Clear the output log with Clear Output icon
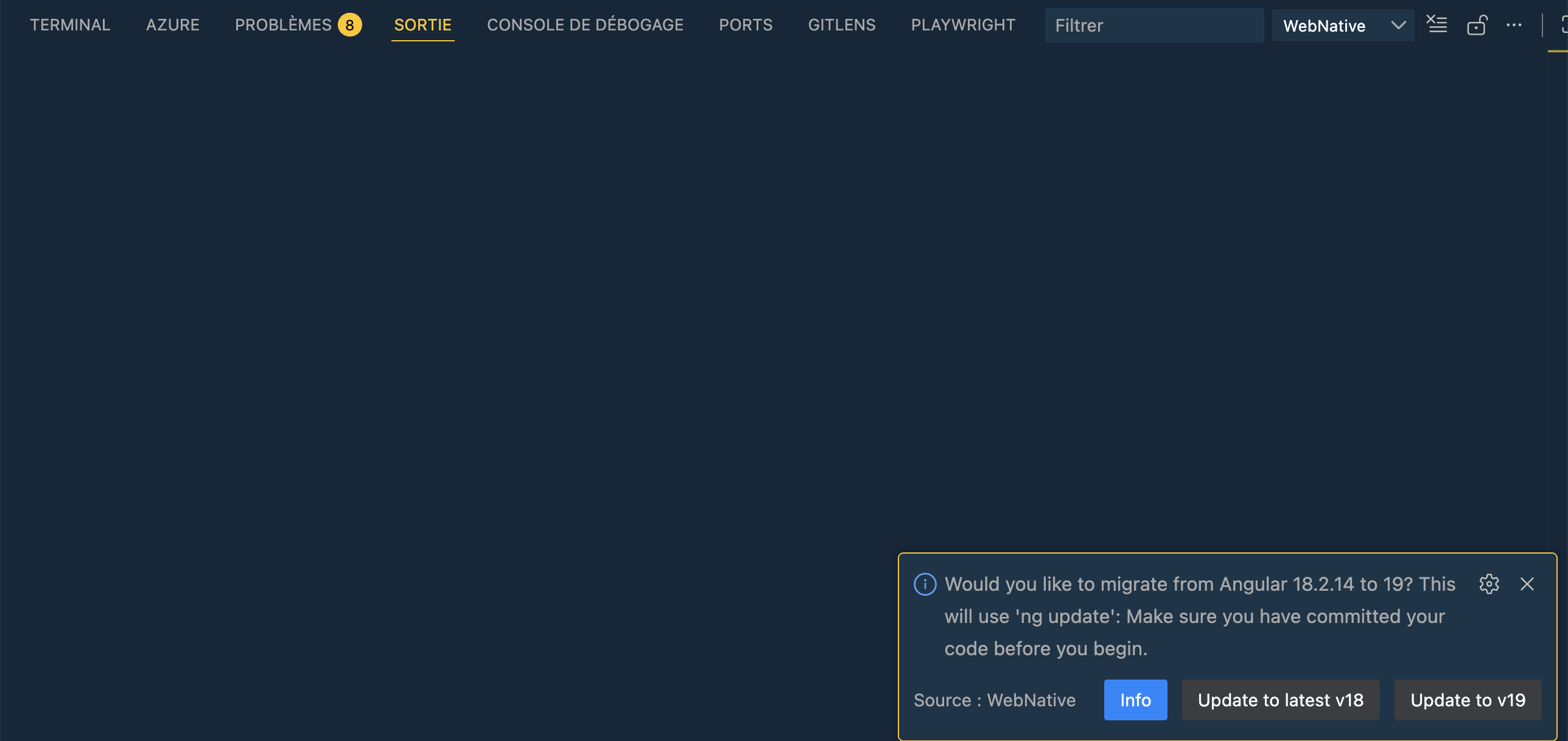 [x=1437, y=25]
